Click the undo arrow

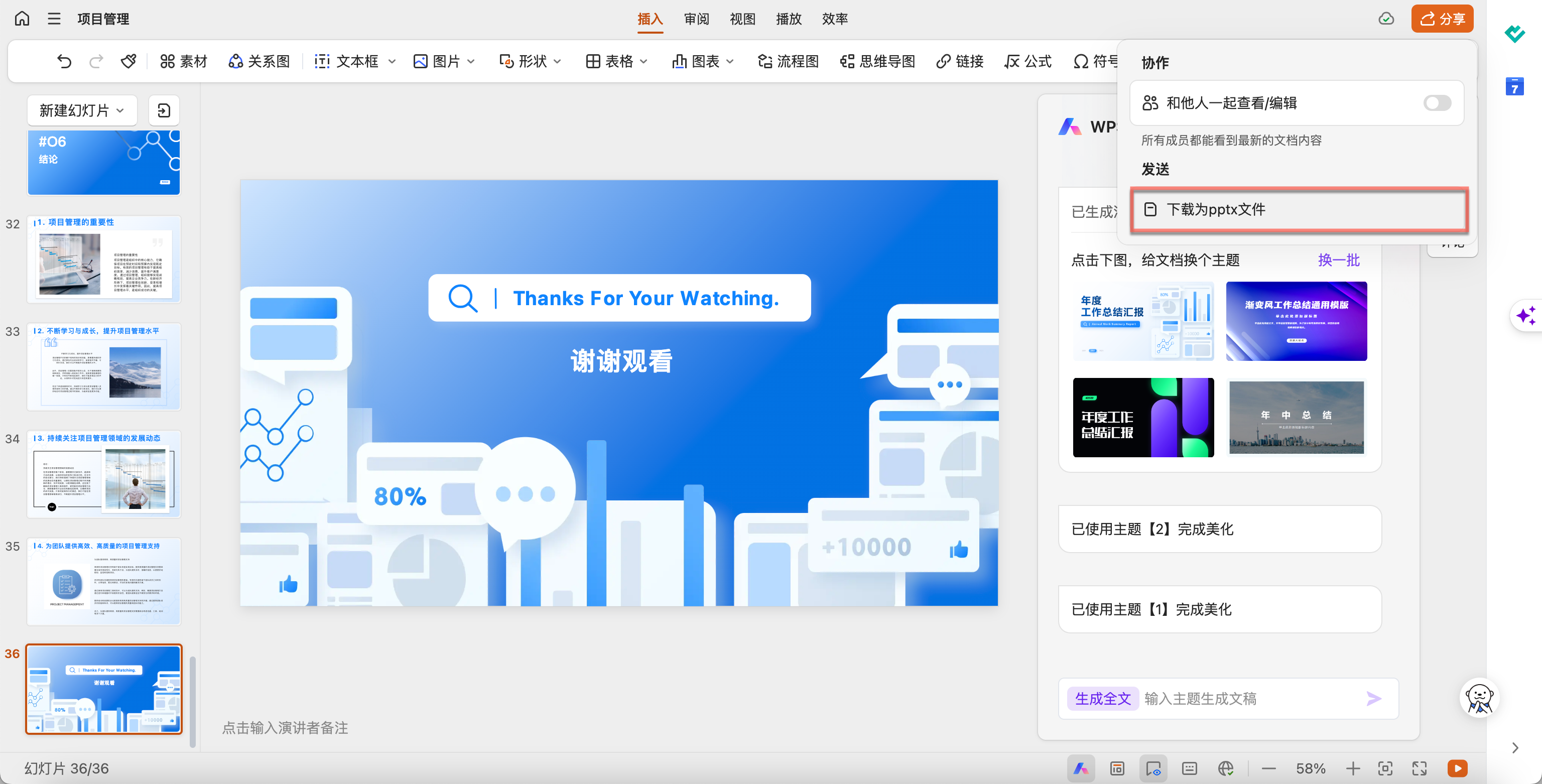64,61
